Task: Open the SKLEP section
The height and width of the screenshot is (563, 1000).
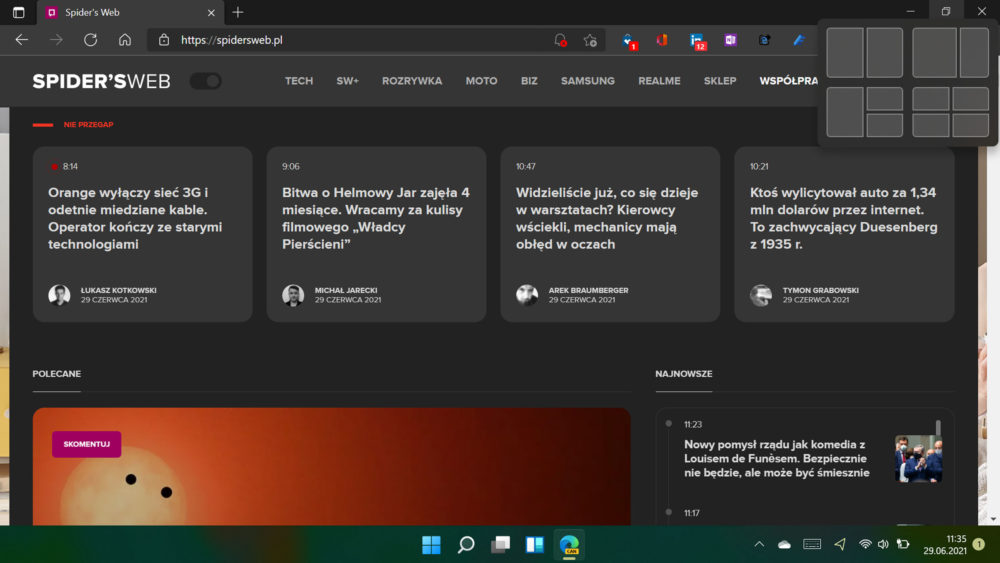Action: 720,81
